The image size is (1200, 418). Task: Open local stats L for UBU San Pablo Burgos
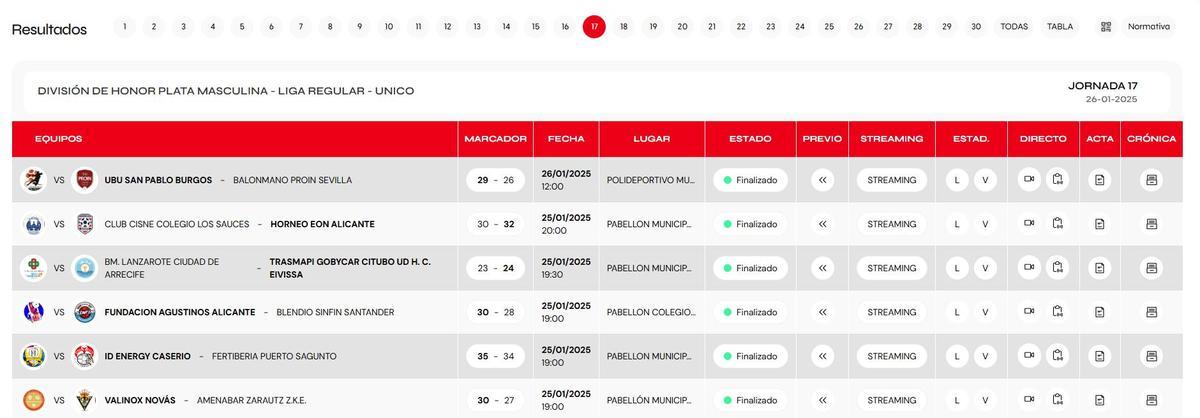point(957,180)
